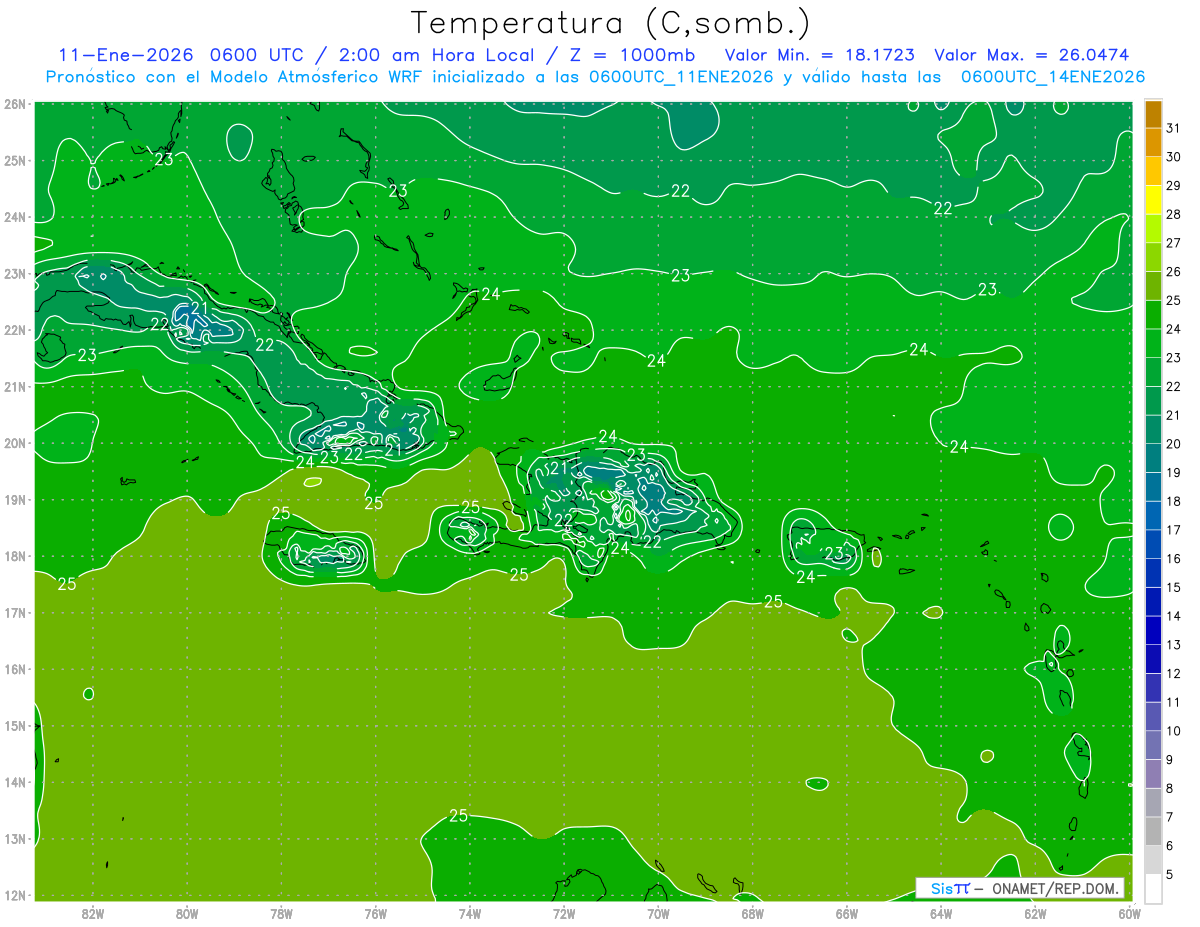Click the '25N' latitude axis label
The width and height of the screenshot is (1200, 927).
[15, 160]
